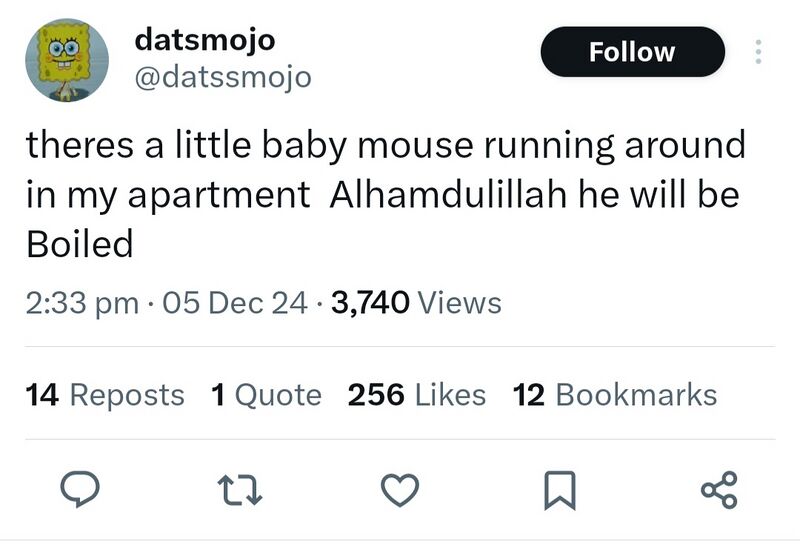Show the 256 Likes list
800x544 pixels.
(417, 395)
